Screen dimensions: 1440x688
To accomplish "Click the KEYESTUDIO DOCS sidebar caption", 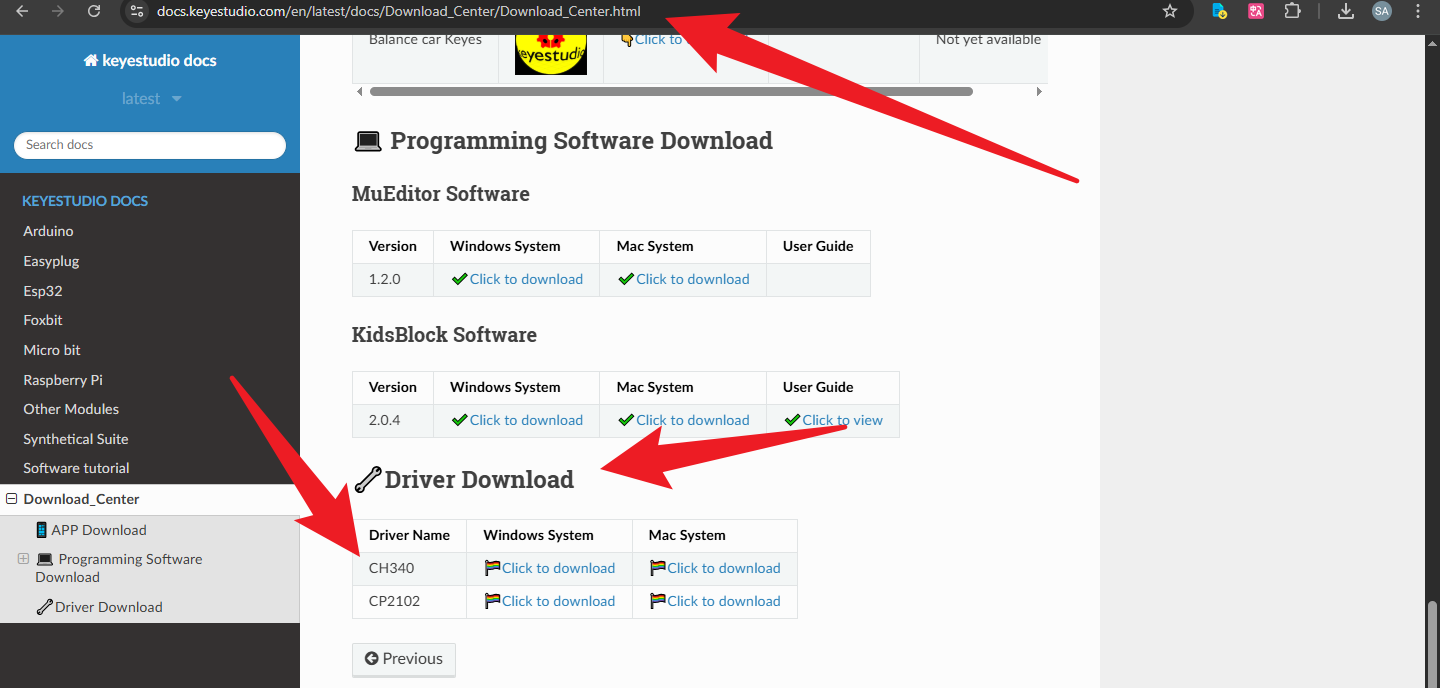I will tap(85, 201).
